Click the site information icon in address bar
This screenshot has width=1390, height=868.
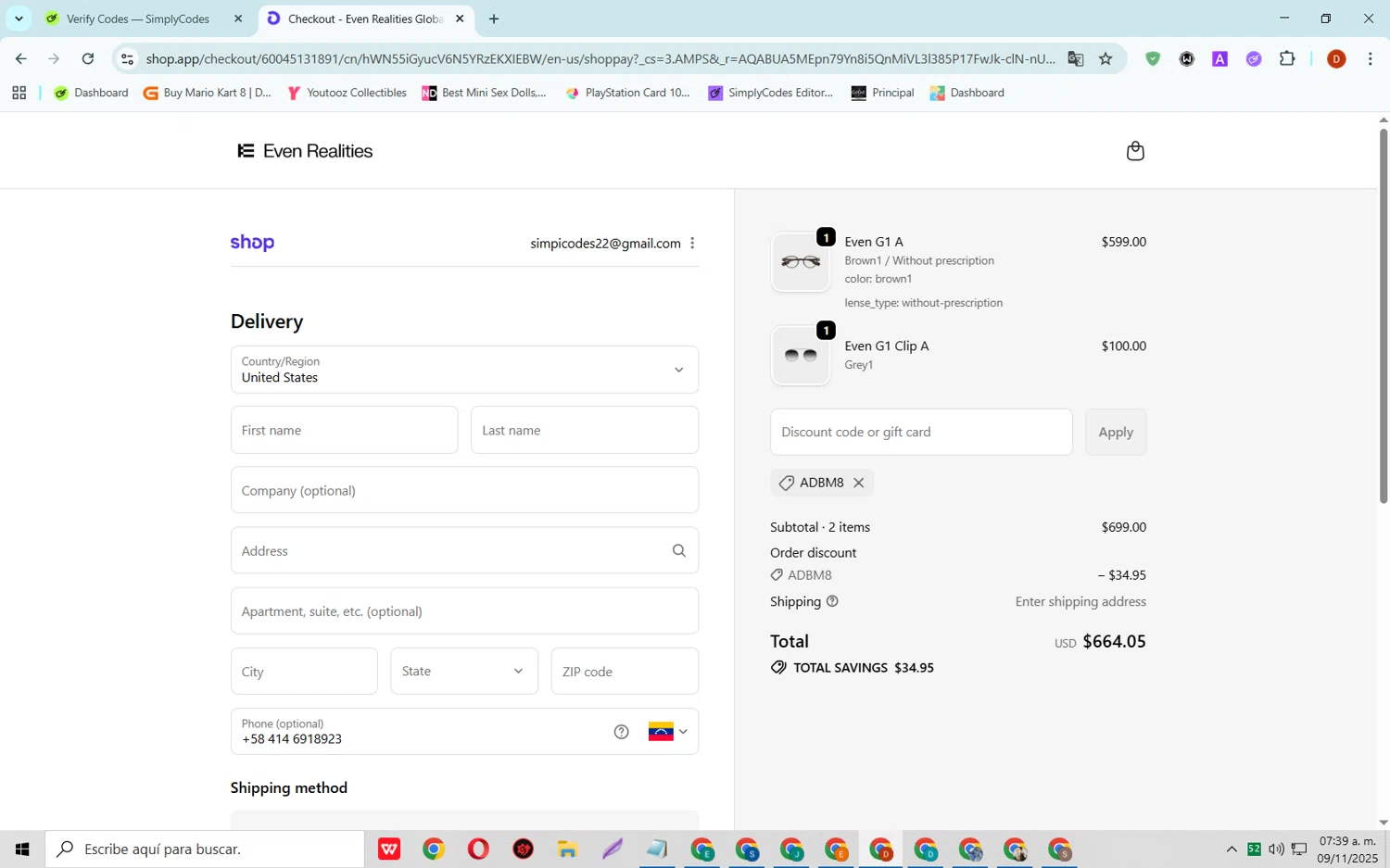coord(128,58)
